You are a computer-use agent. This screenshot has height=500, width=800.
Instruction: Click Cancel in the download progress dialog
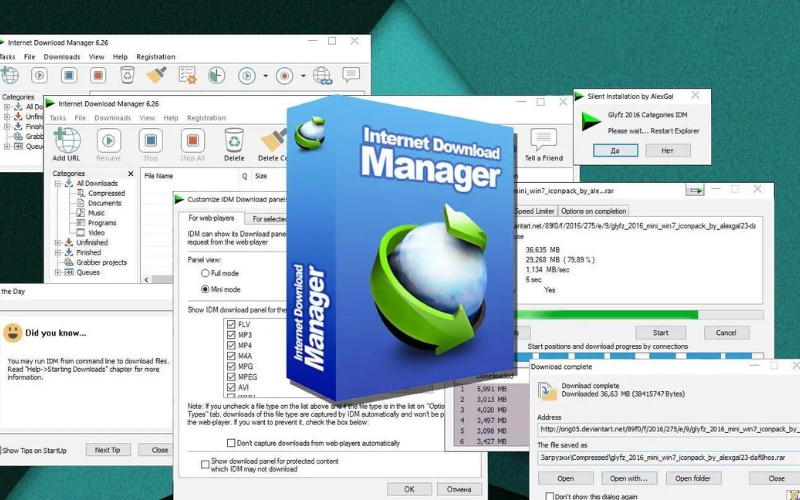click(726, 333)
